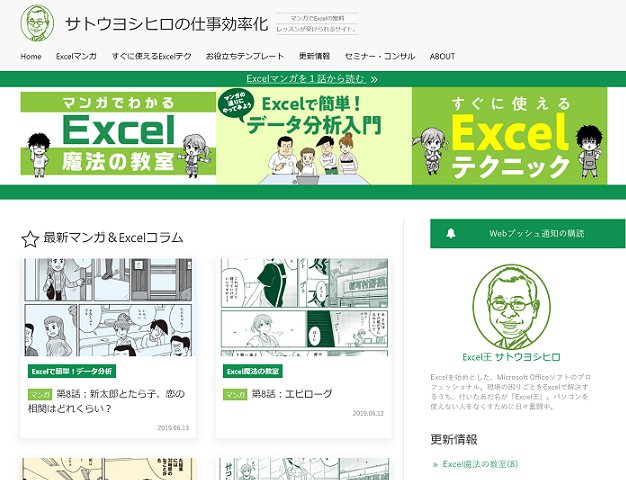Open manga thumbnail for 新太郎とたら子 episode

[x=108, y=307]
